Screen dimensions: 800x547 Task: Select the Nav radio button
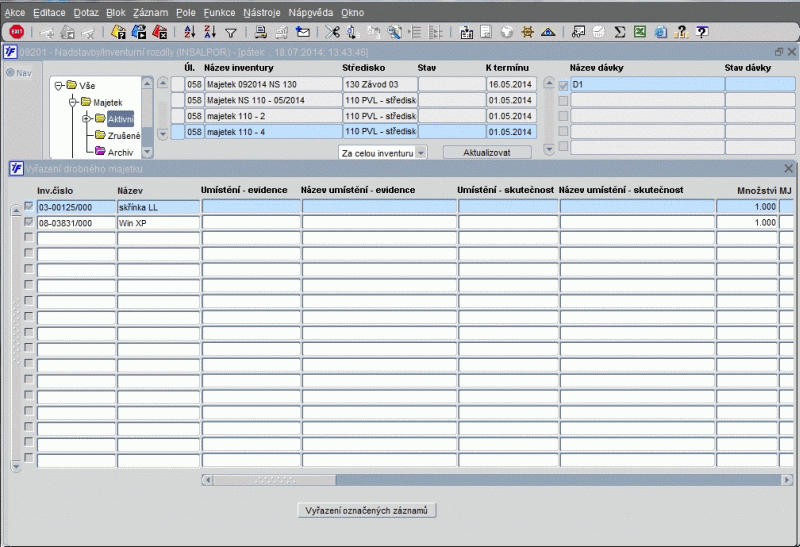click(10, 72)
